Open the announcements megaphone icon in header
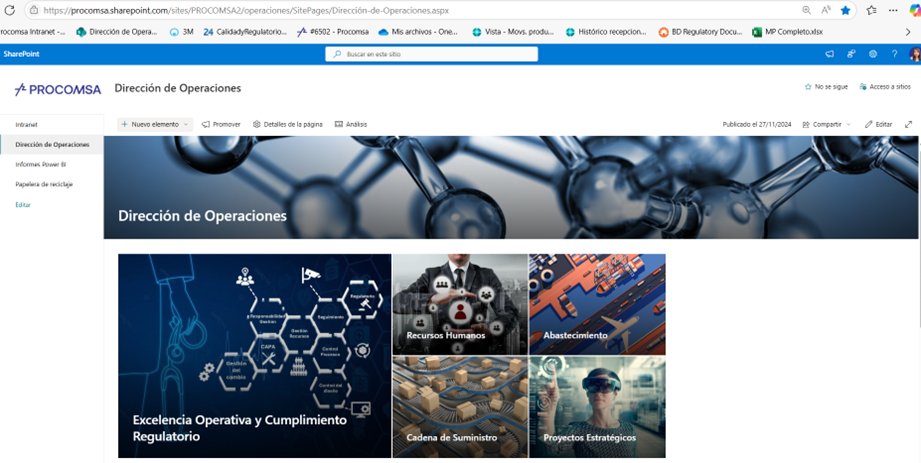Screen dimensions: 921x463 (829, 54)
